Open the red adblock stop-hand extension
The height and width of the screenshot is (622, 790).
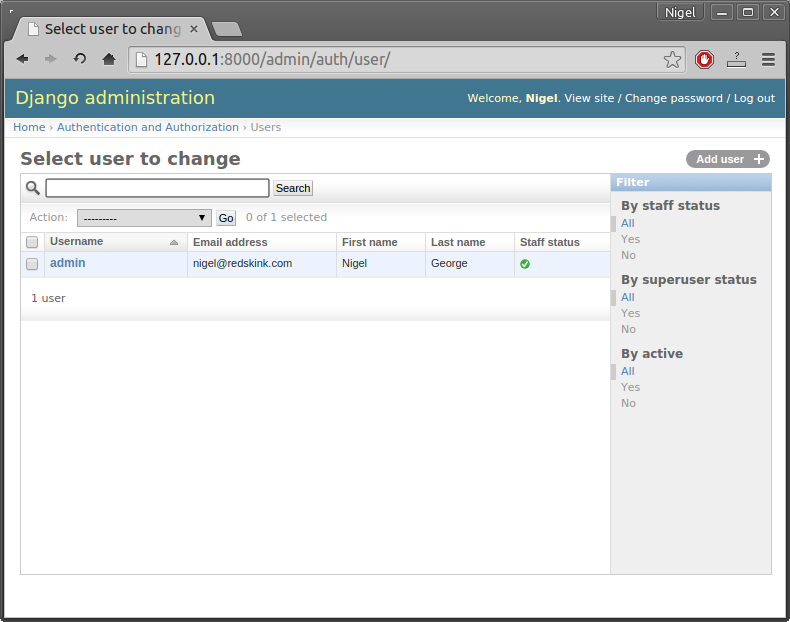point(704,59)
